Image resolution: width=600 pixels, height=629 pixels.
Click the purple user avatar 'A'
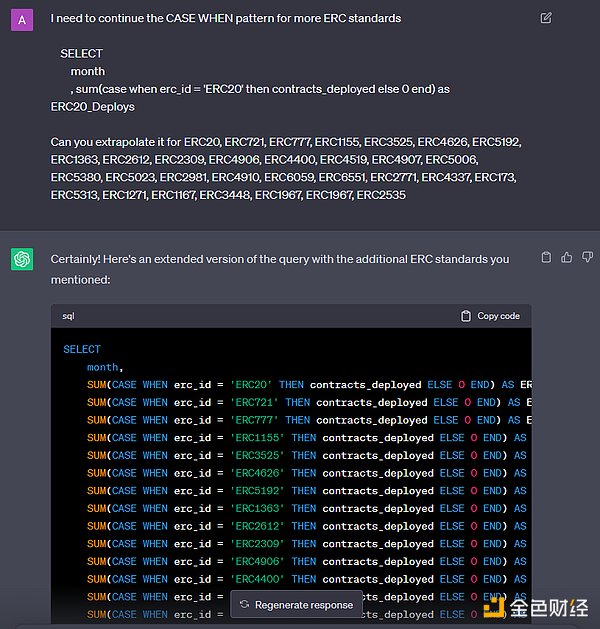[x=22, y=19]
